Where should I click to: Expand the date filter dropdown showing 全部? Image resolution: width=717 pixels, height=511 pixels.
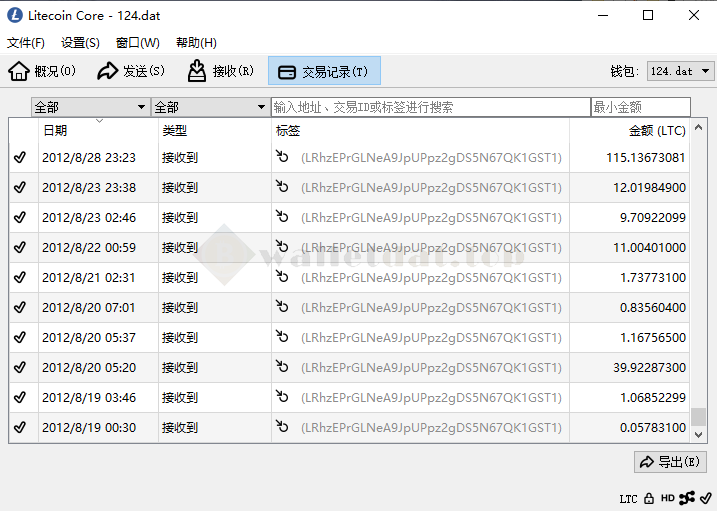pyautogui.click(x=90, y=107)
